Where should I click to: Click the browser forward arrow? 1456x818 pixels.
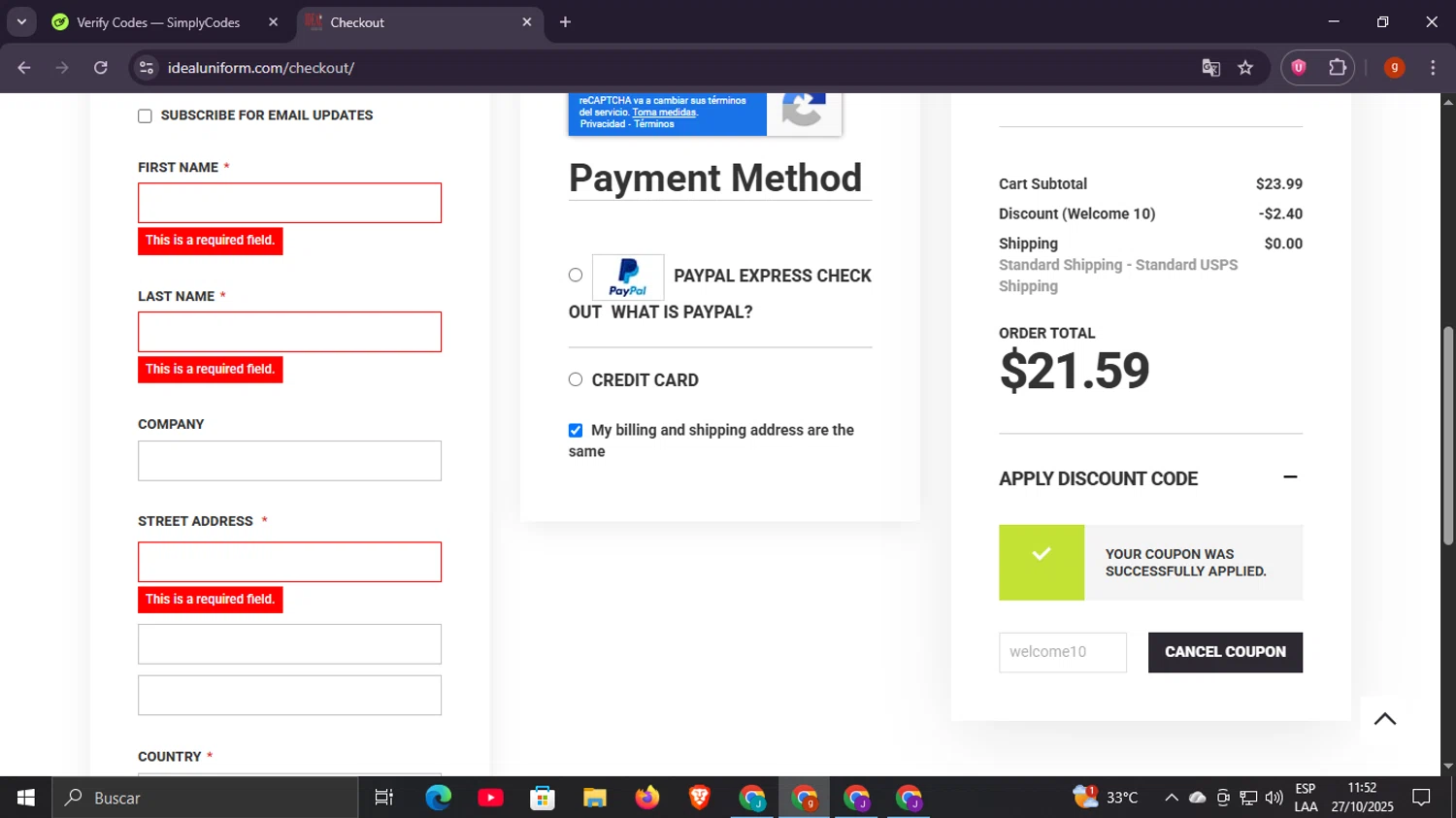coord(62,68)
